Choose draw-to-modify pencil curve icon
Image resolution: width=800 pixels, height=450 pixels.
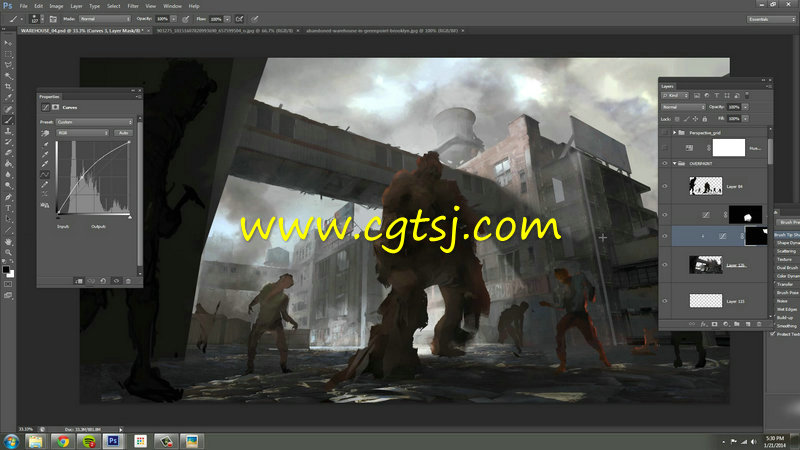[x=45, y=184]
